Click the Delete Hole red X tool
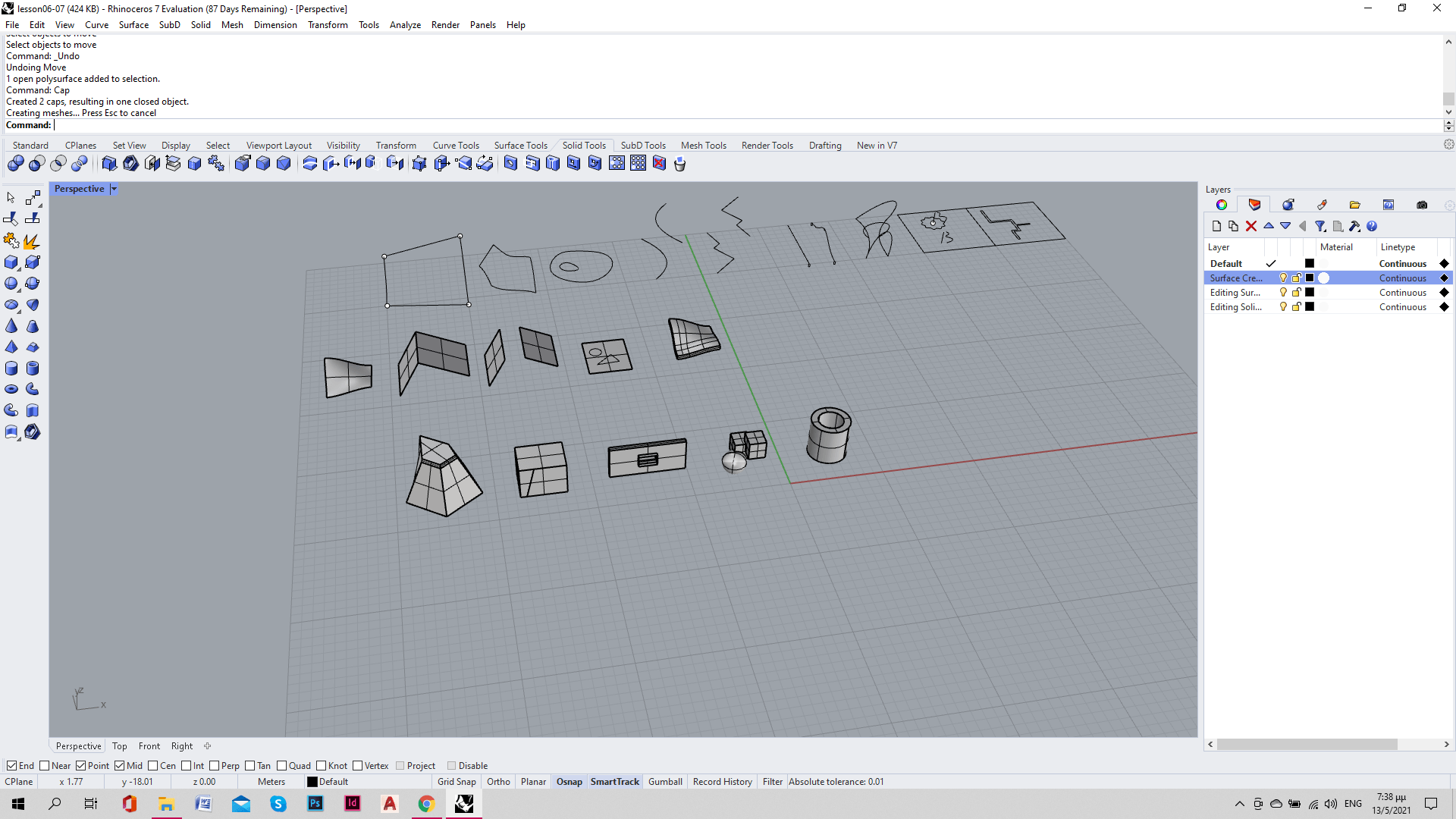Screen dimensions: 1456x819 tap(659, 163)
